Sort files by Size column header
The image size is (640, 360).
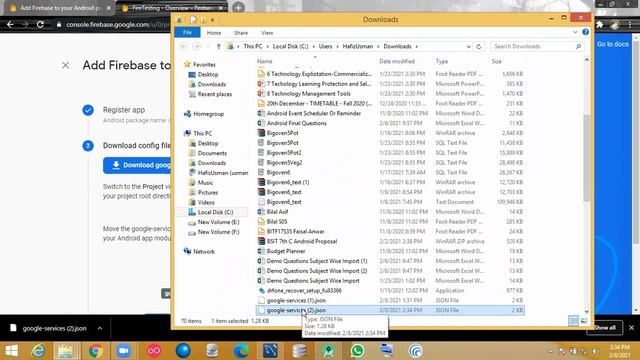pos(496,61)
